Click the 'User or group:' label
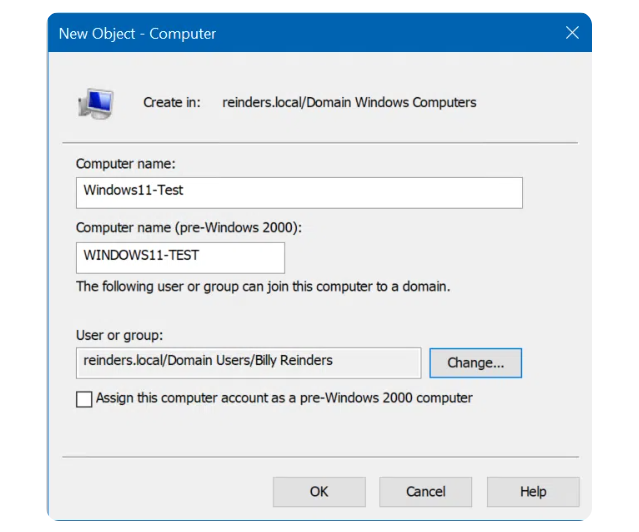 pyautogui.click(x=119, y=335)
